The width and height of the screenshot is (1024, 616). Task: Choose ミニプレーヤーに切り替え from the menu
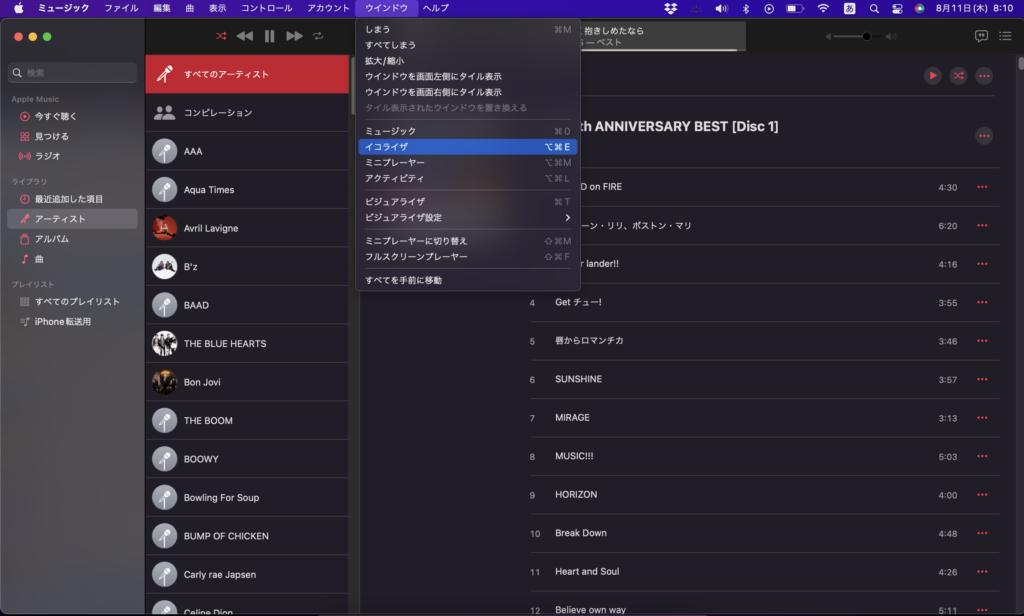click(x=468, y=241)
